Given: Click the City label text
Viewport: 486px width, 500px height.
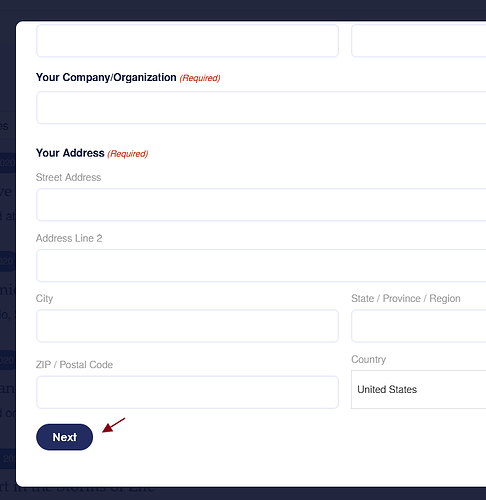Looking at the screenshot, I should click(44, 298).
